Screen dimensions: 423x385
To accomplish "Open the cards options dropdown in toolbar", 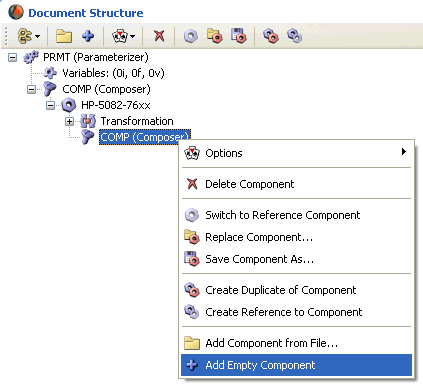I will [x=124, y=36].
